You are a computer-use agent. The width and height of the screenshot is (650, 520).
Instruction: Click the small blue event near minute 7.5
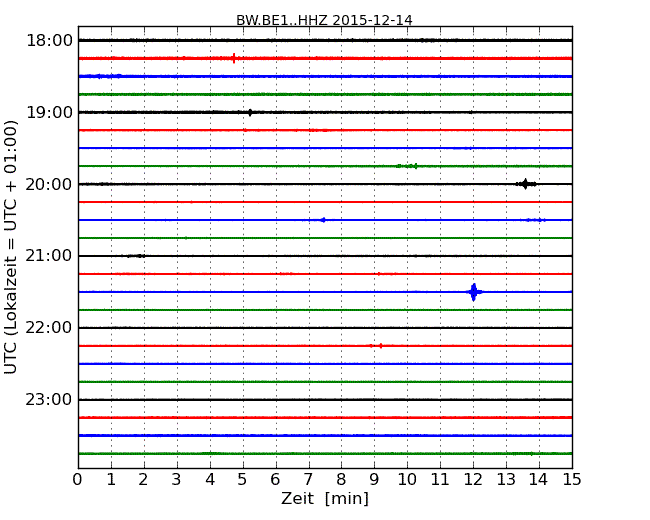[x=323, y=220]
